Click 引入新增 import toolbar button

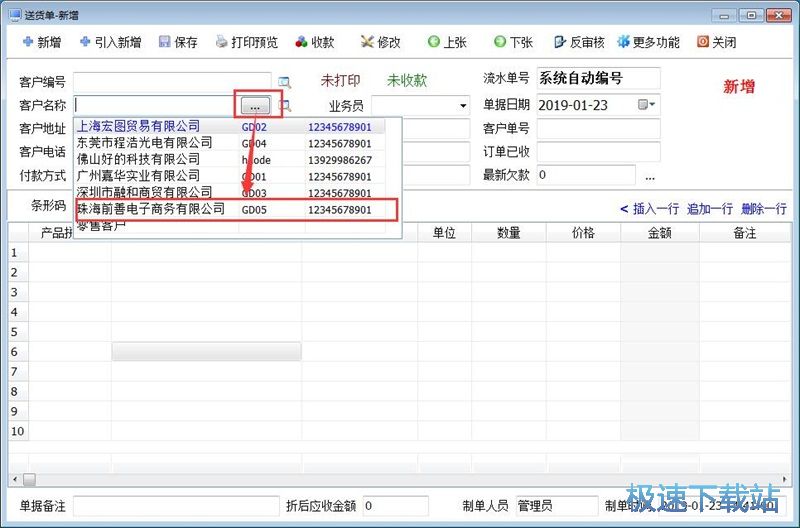pos(110,42)
